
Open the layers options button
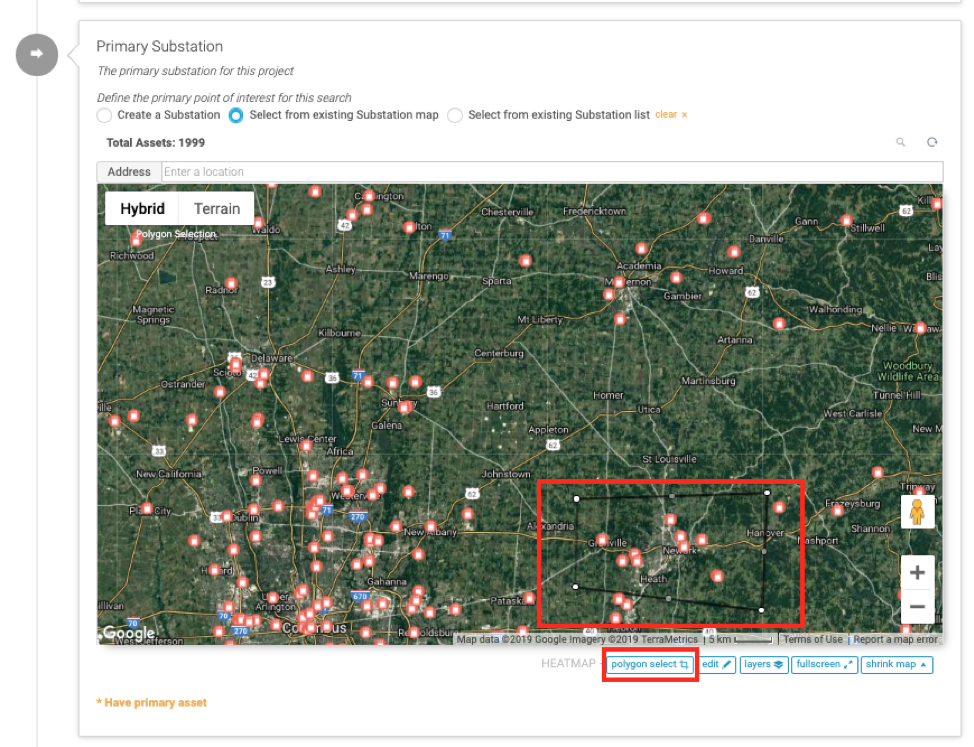click(x=763, y=664)
